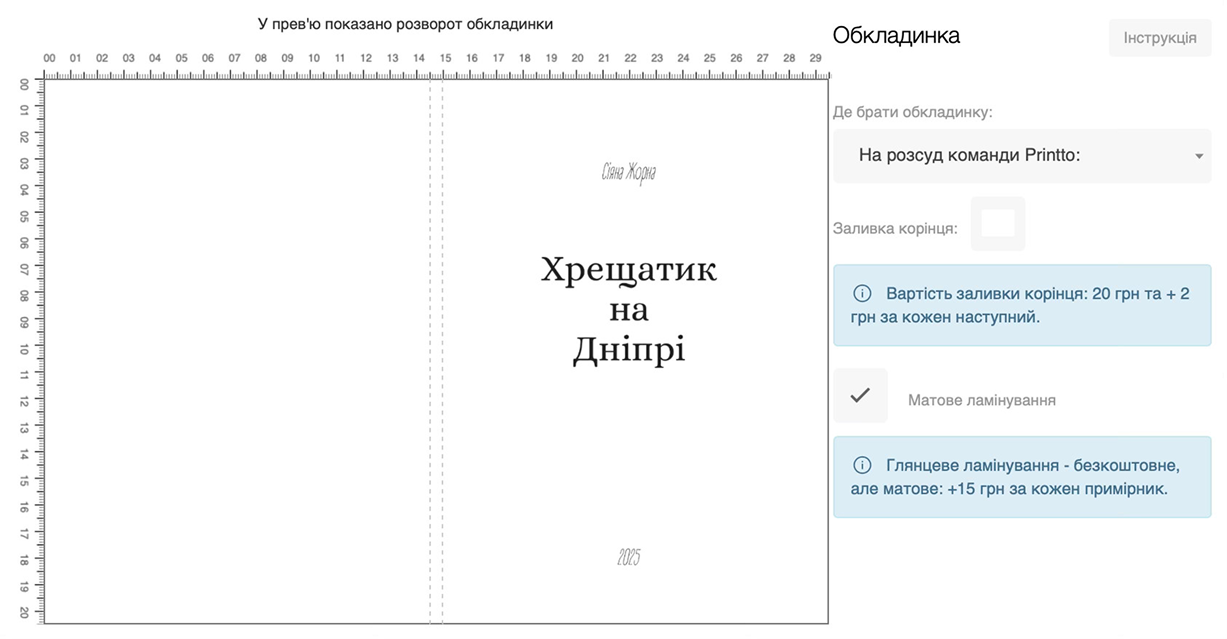The width and height of the screenshot is (1227, 639).
Task: Click the 15 mark on the horizontal ruler
Action: [445, 59]
